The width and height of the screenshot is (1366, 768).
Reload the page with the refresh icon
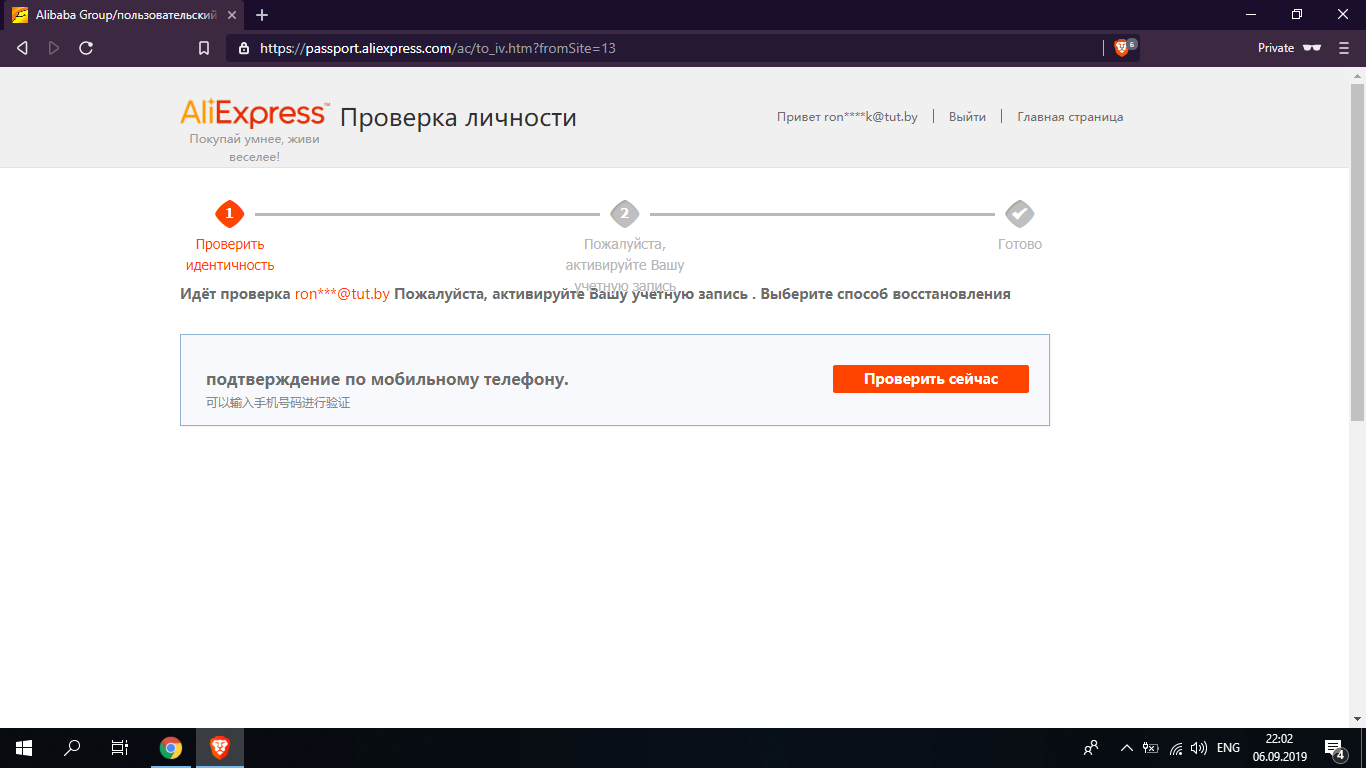pyautogui.click(x=86, y=48)
